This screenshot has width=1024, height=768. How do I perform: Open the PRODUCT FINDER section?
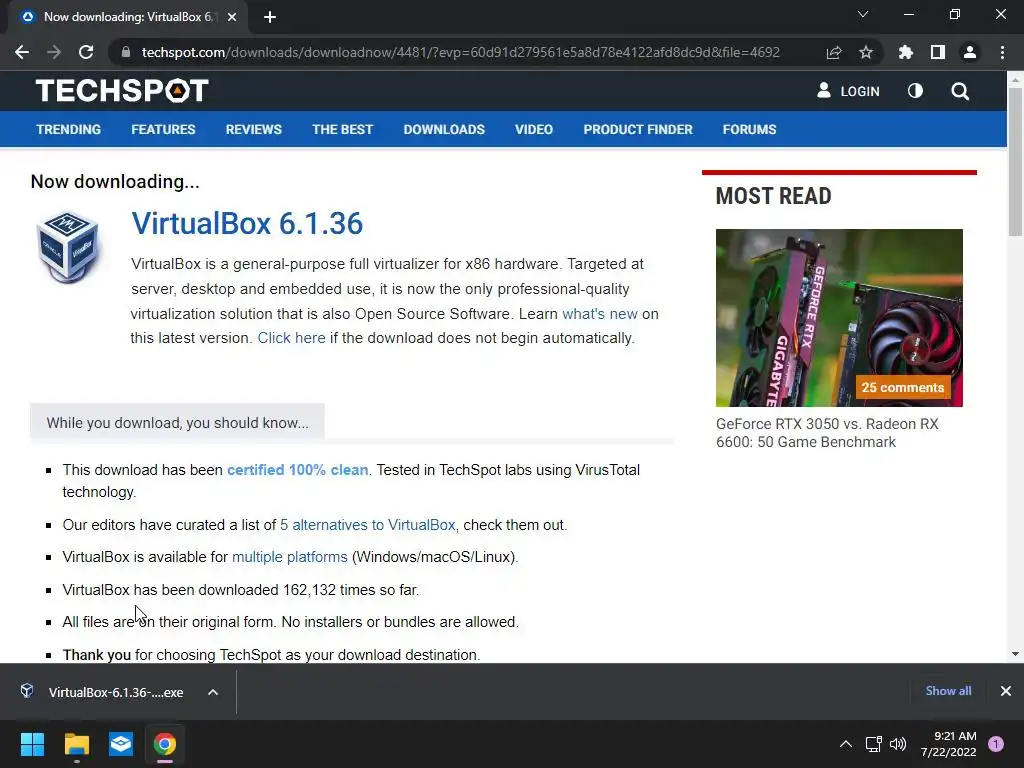pos(638,129)
